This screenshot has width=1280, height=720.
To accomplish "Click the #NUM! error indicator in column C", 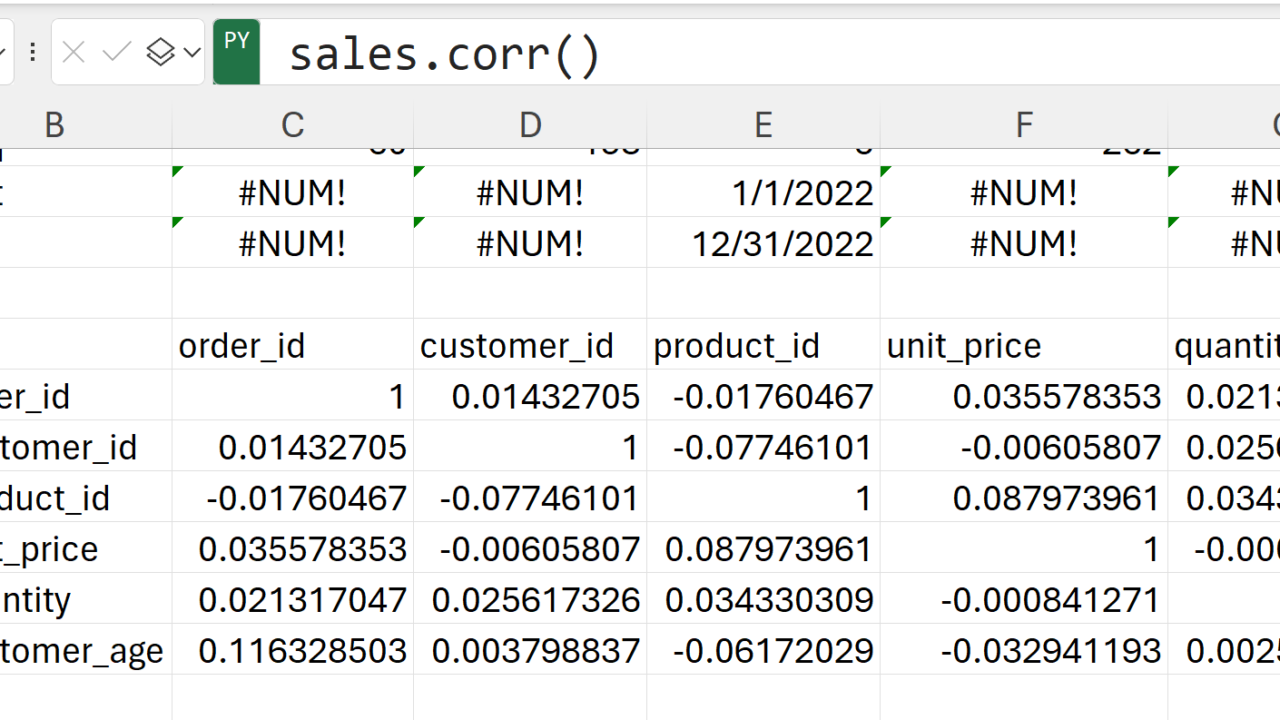I will pyautogui.click(x=292, y=193).
